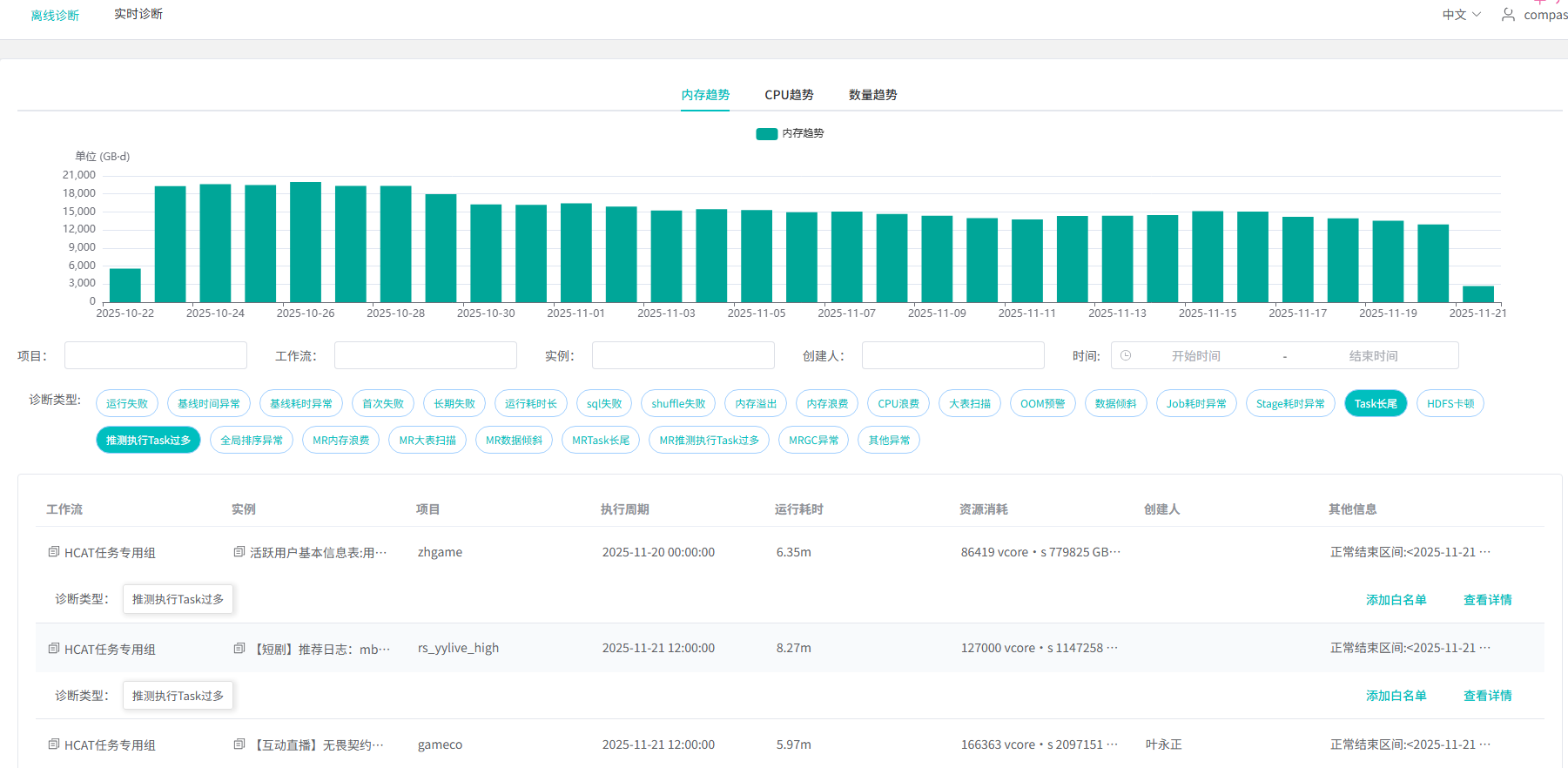Image resolution: width=1568 pixels, height=768 pixels.
Task: Click the 开始时间 start date input
Action: pos(1195,356)
